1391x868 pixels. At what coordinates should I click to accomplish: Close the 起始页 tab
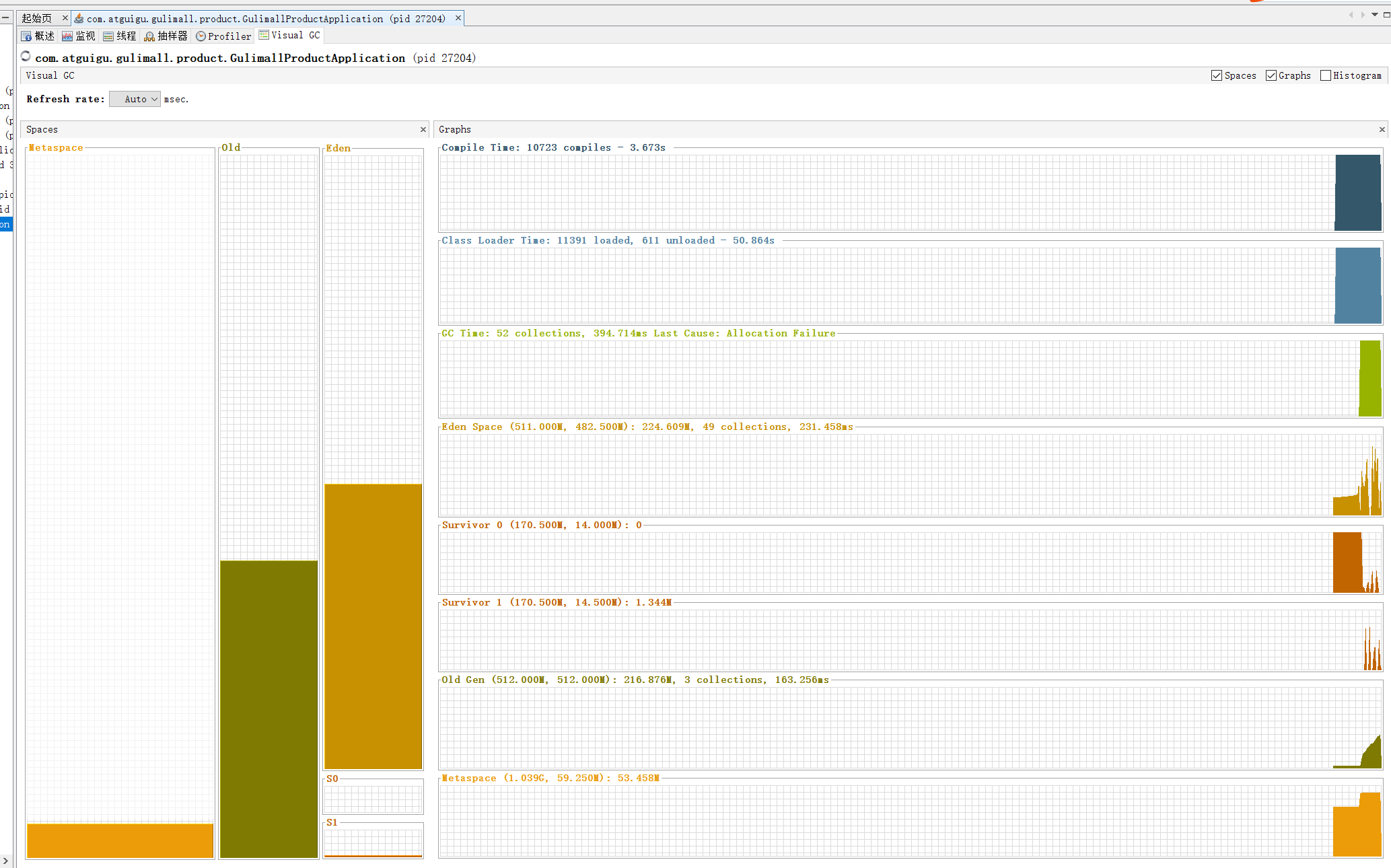(65, 18)
